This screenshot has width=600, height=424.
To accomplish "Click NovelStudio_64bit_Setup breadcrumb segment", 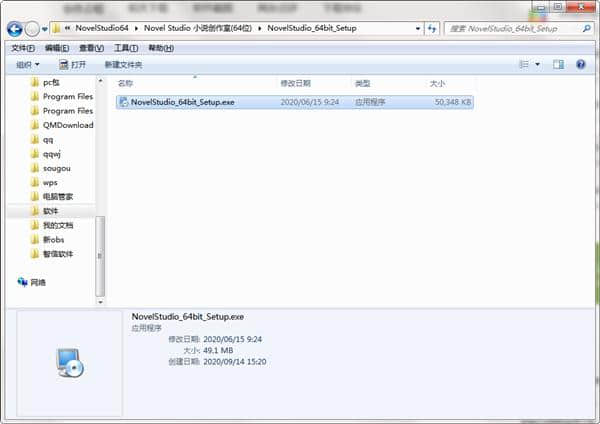I will 312,28.
